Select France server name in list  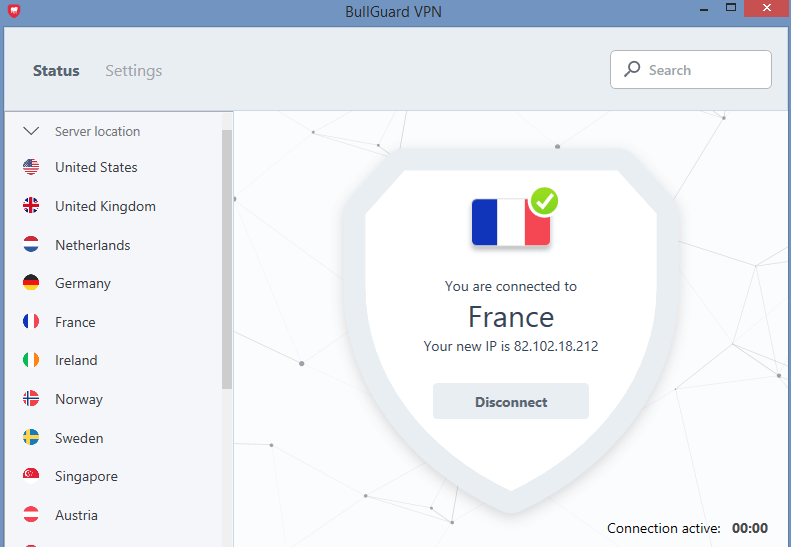point(75,322)
